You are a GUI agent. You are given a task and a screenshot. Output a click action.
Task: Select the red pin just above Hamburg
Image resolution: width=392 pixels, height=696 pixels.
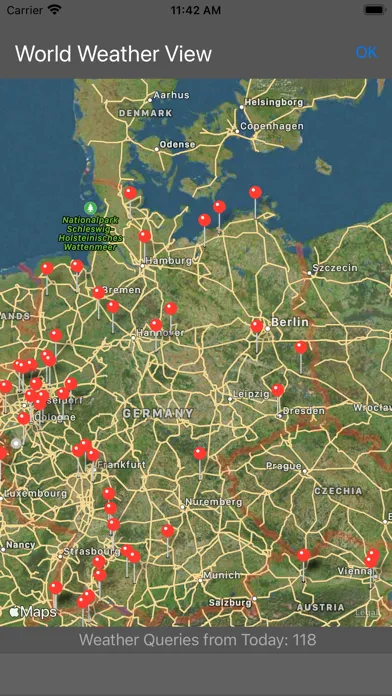pyautogui.click(x=145, y=237)
